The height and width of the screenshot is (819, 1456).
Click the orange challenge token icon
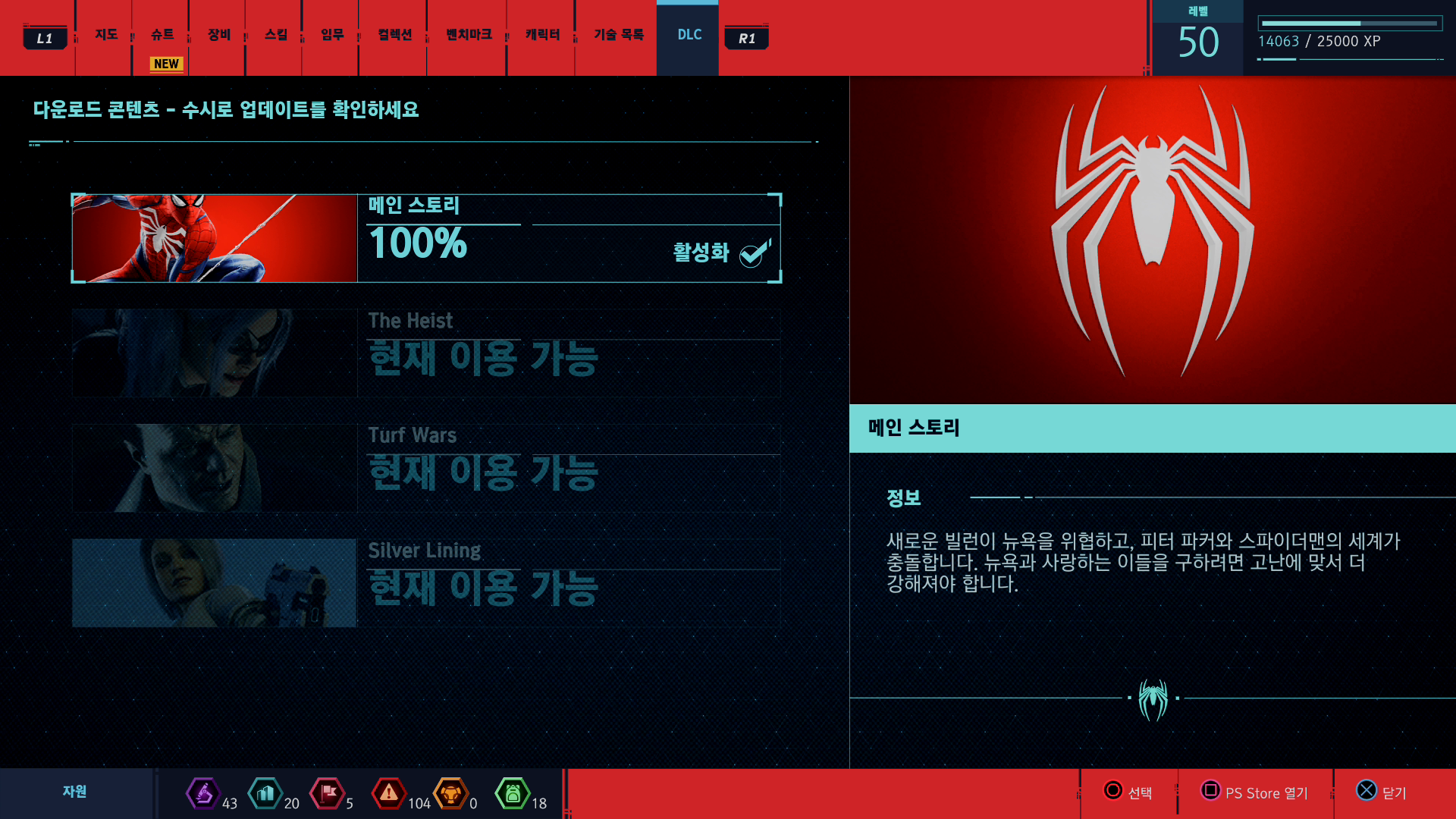pyautogui.click(x=450, y=793)
